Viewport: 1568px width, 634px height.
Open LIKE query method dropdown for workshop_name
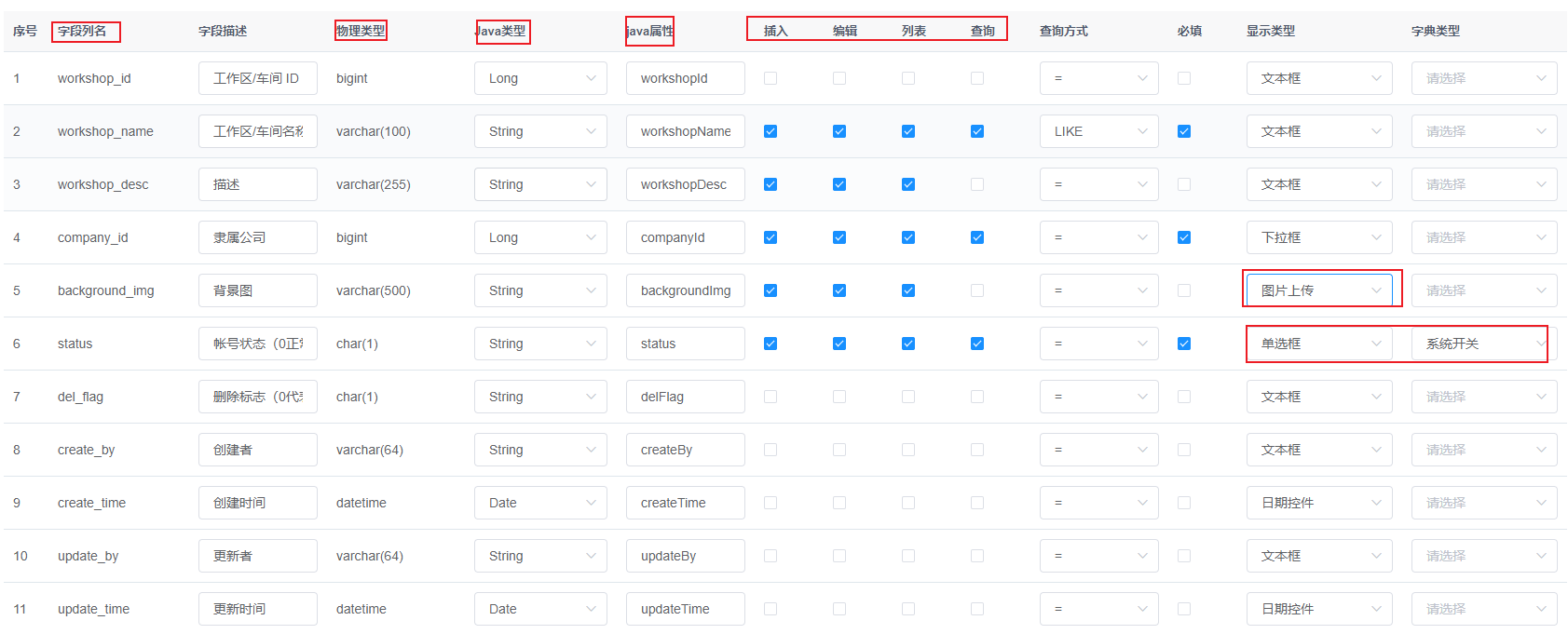coord(1099,131)
